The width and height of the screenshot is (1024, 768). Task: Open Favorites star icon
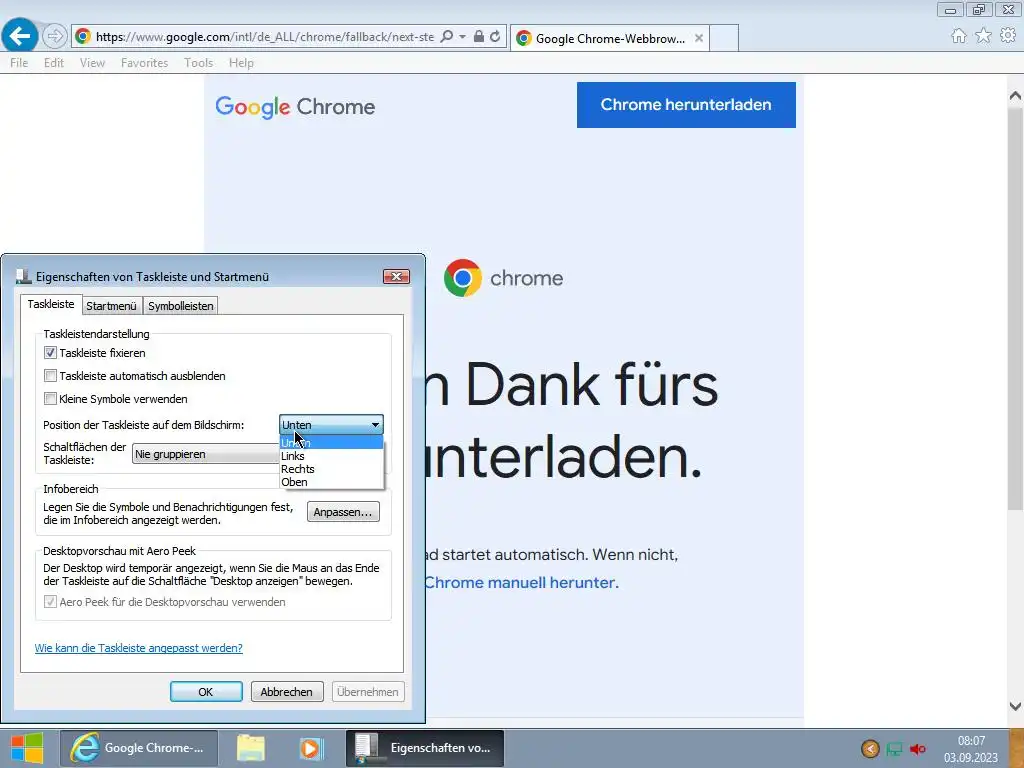pyautogui.click(x=983, y=35)
